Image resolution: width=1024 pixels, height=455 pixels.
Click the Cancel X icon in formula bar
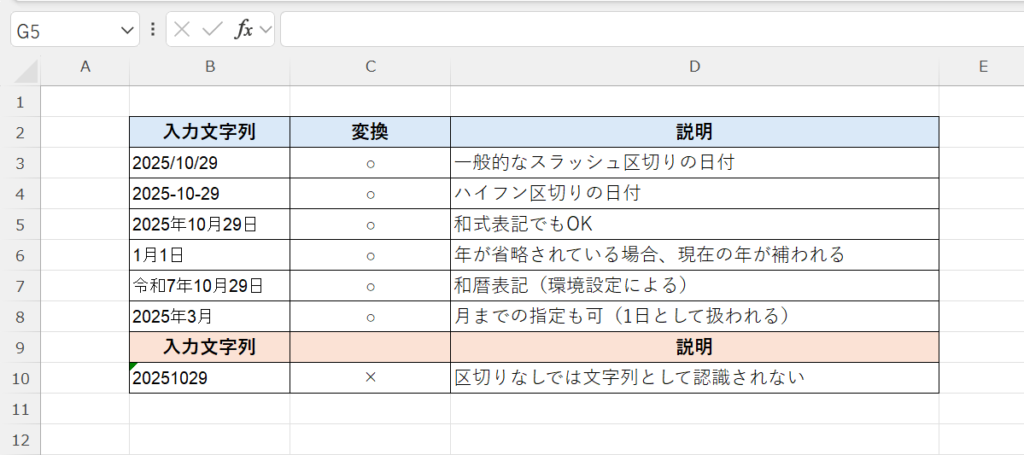pos(181,30)
